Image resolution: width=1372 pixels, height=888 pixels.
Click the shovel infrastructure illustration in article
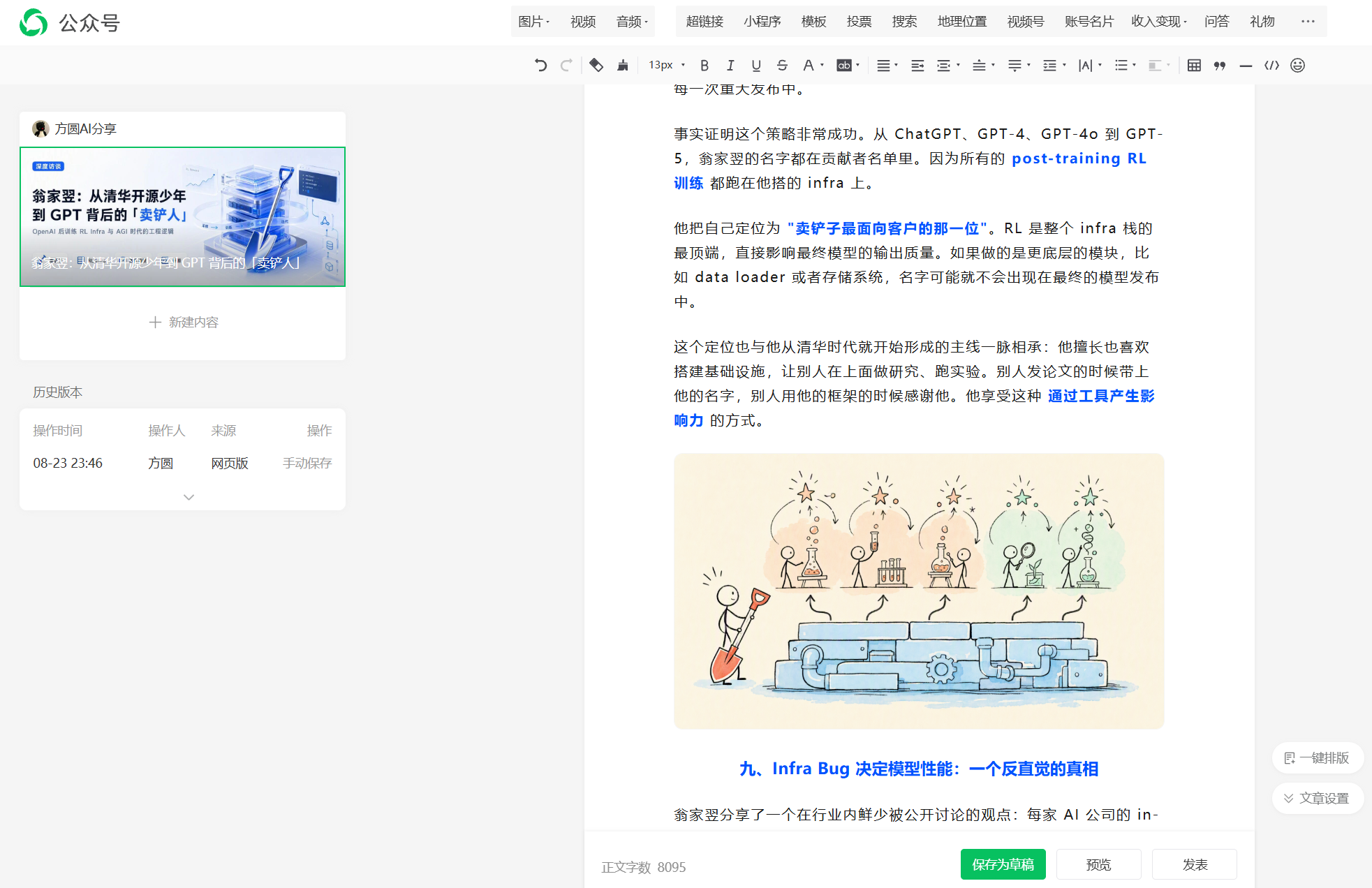pos(919,591)
